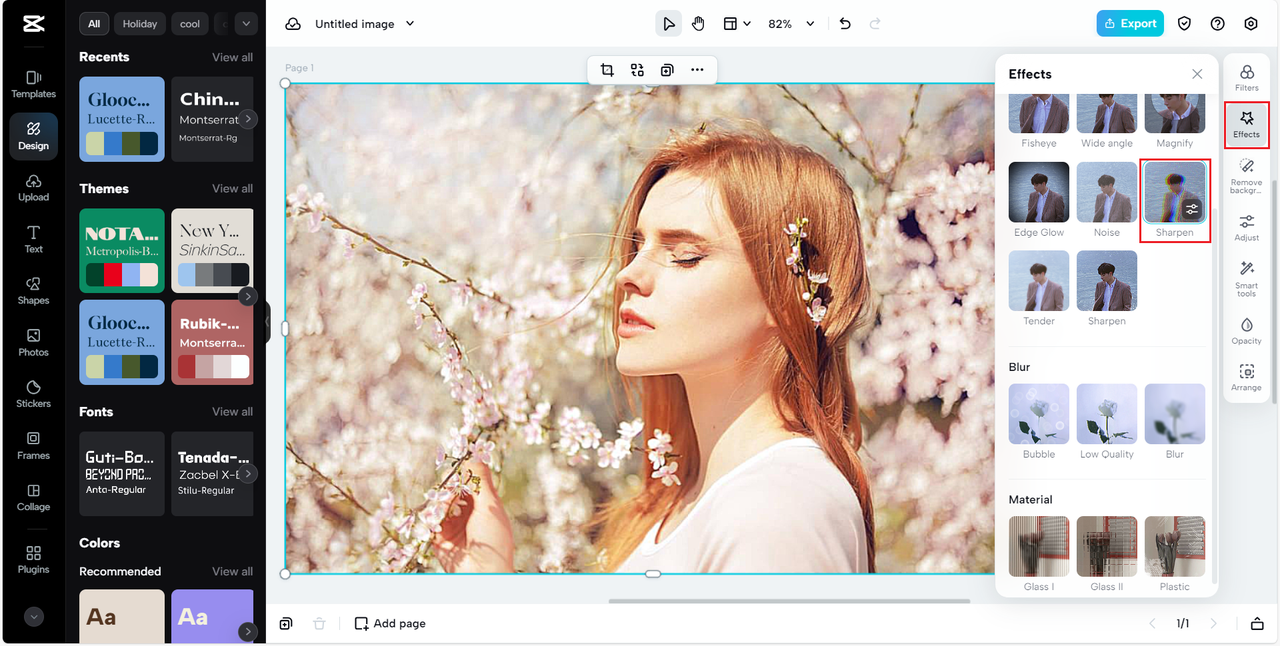Click the cloud save status icon
1280x646 pixels.
[x=292, y=24]
